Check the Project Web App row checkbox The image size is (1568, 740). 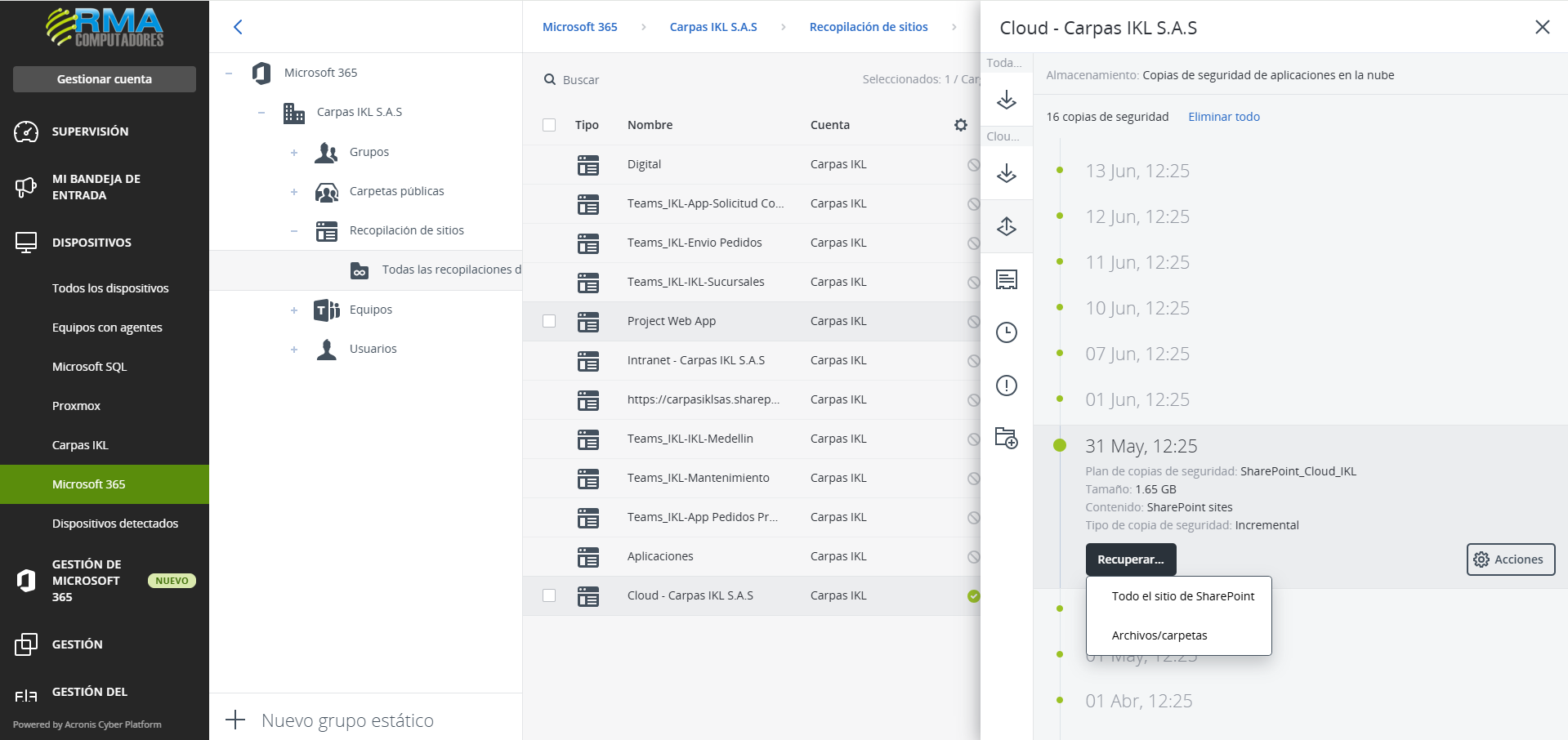point(549,321)
